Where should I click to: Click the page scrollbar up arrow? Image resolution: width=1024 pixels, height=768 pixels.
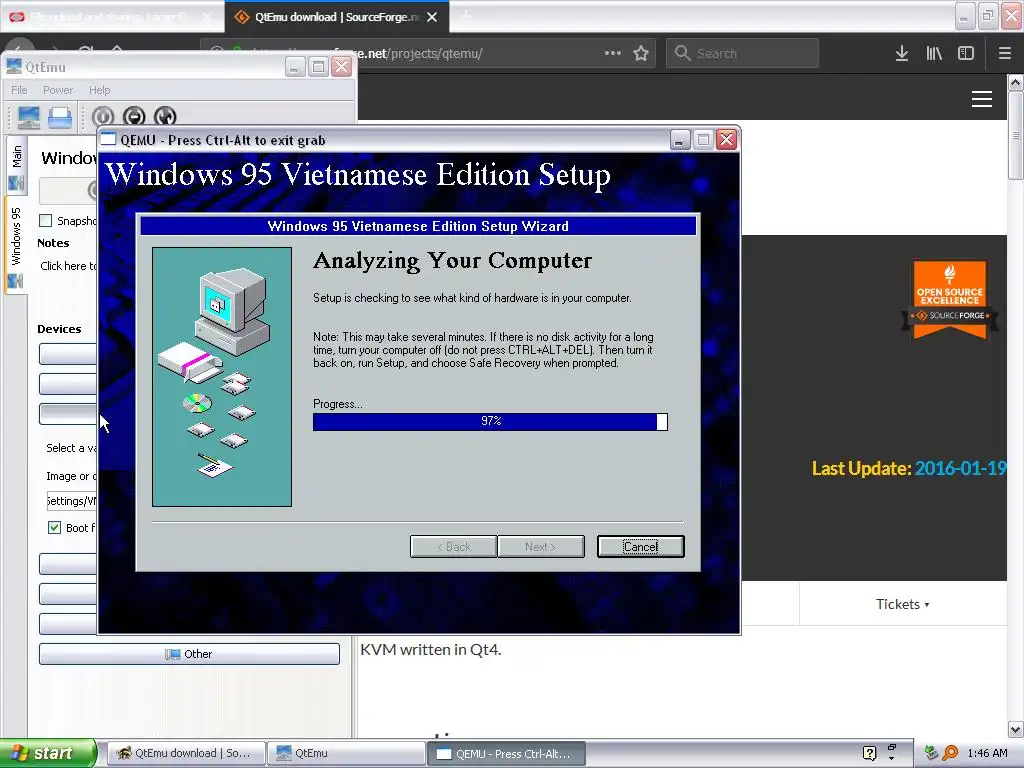pos(1016,82)
